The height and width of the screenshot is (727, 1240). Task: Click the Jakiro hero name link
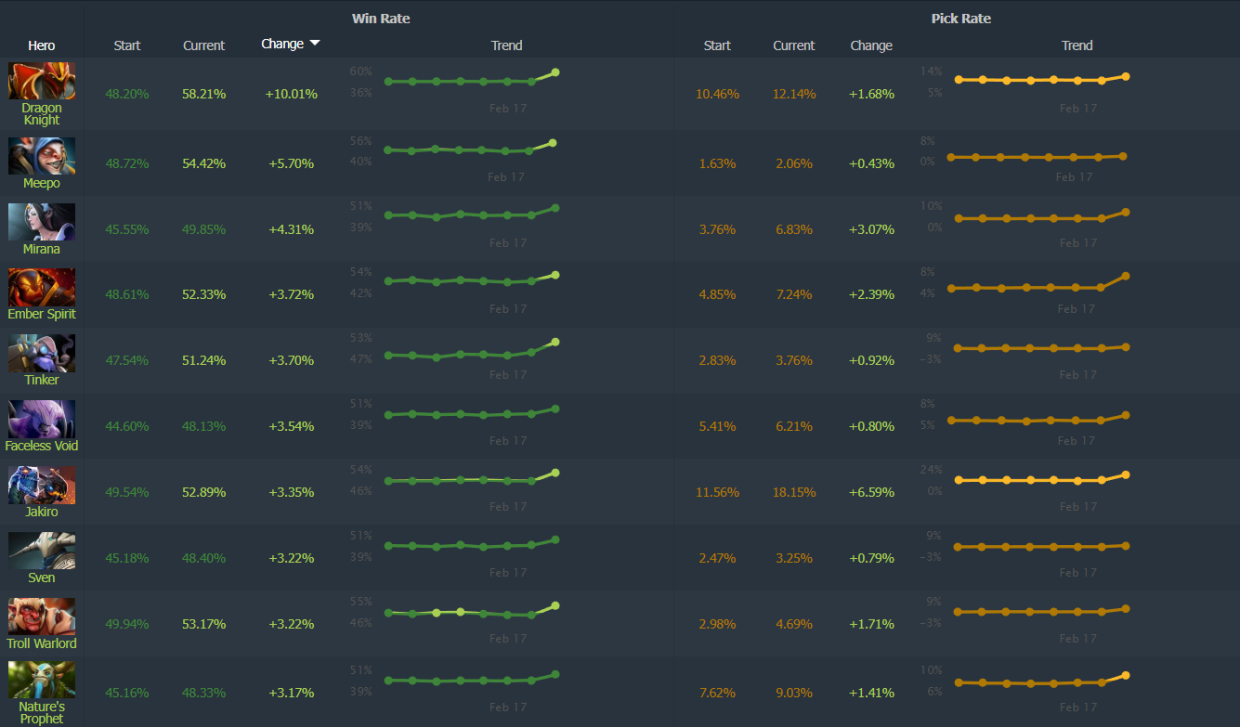coord(41,512)
